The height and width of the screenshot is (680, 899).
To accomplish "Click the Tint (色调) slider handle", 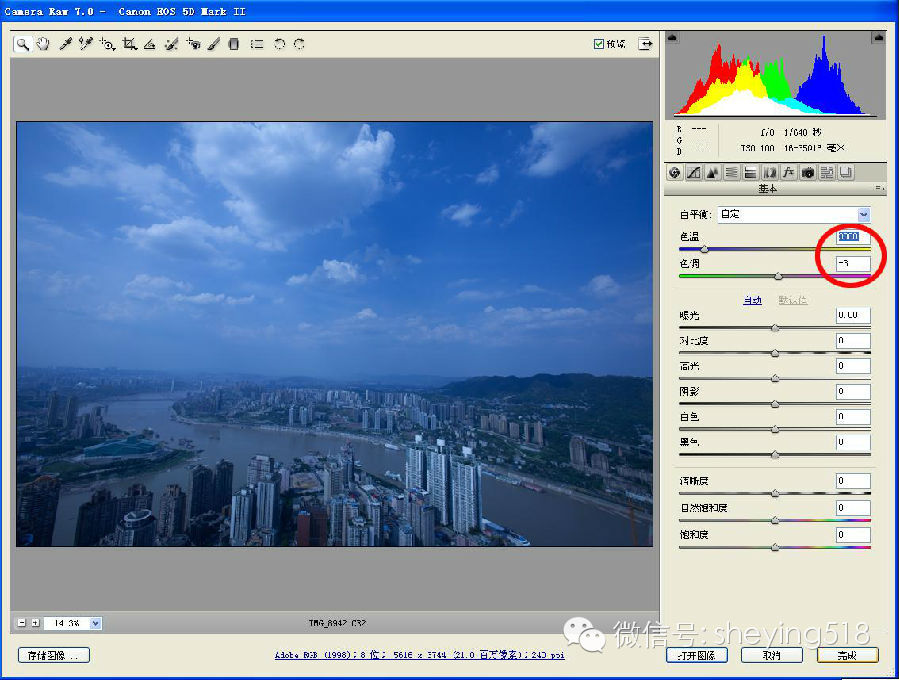I will (x=778, y=276).
